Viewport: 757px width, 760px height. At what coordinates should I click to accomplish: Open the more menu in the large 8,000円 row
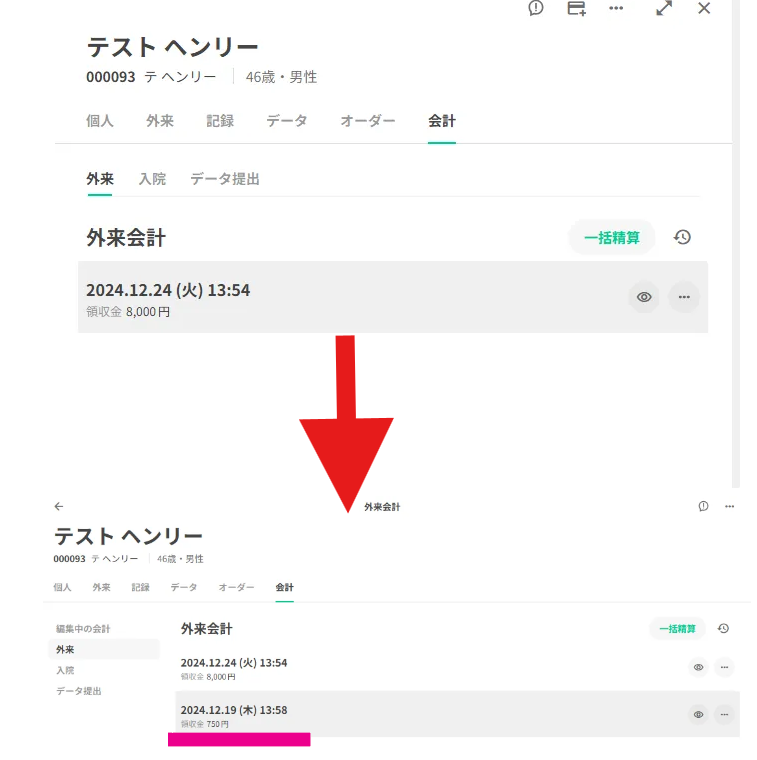pyautogui.click(x=684, y=297)
